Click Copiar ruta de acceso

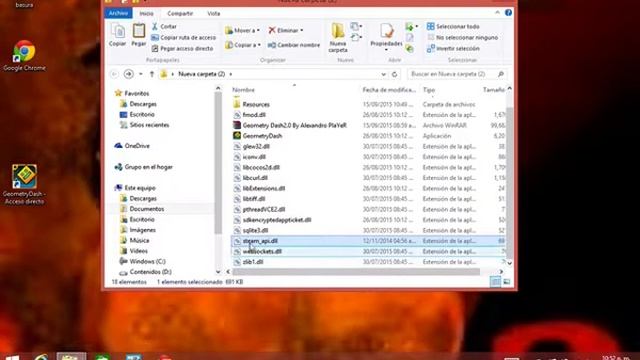click(183, 38)
